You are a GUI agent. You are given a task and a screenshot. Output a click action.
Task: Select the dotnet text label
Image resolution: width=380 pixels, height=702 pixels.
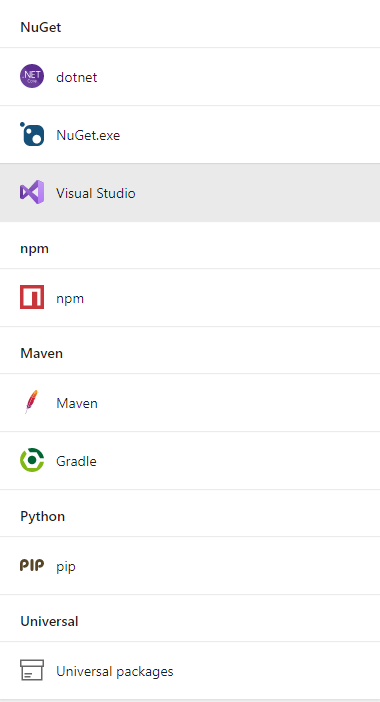pos(77,77)
